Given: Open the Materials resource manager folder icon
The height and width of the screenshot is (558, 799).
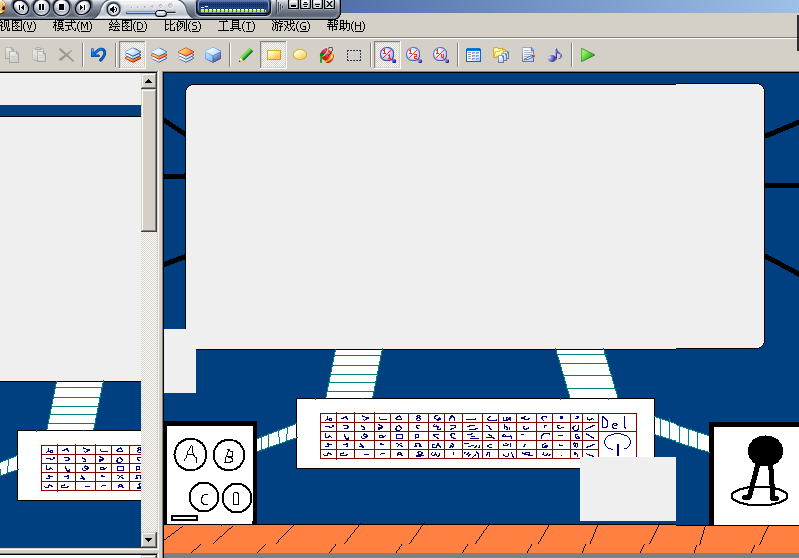Looking at the screenshot, I should click(x=501, y=55).
